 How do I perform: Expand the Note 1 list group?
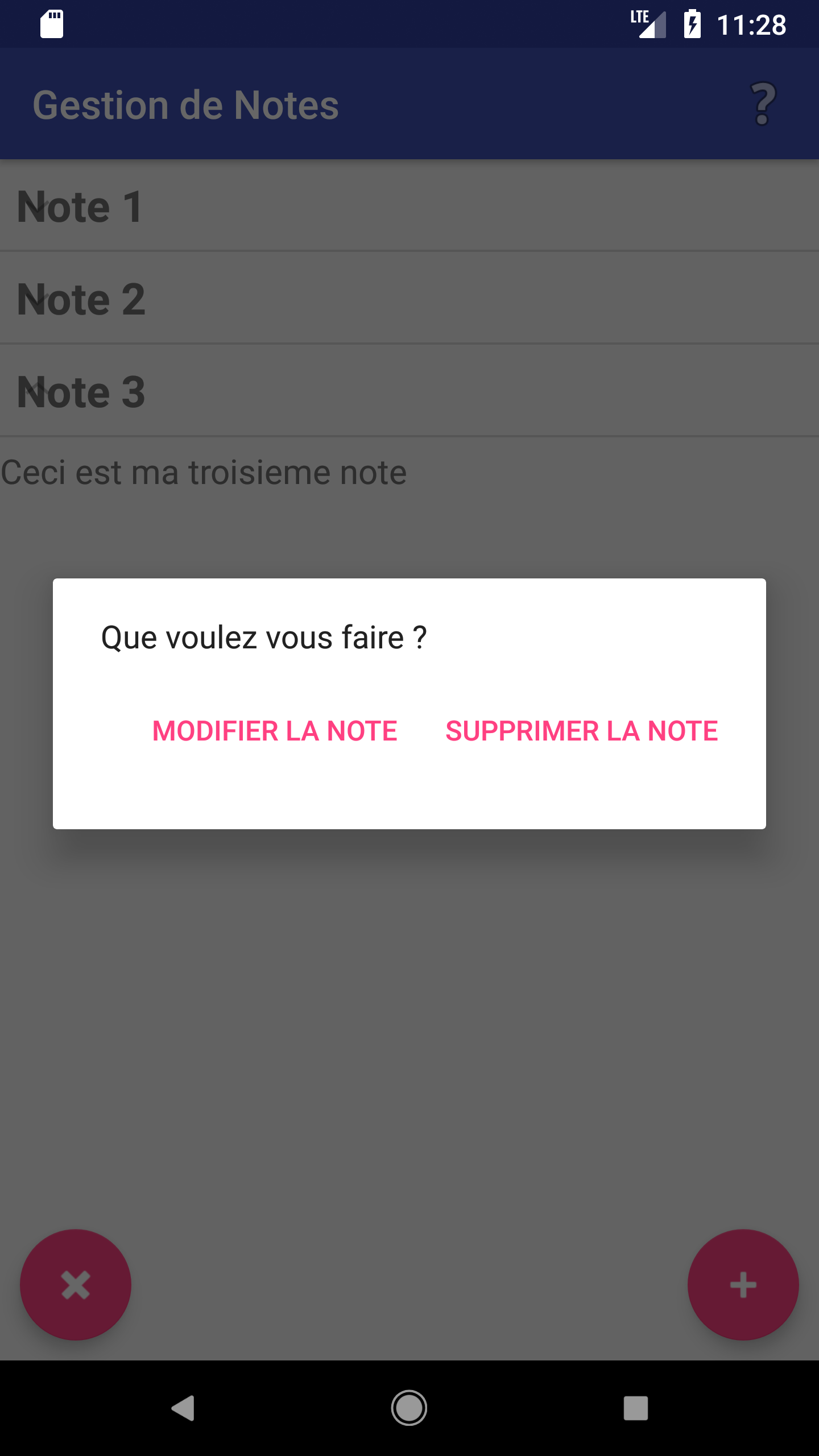pos(409,206)
